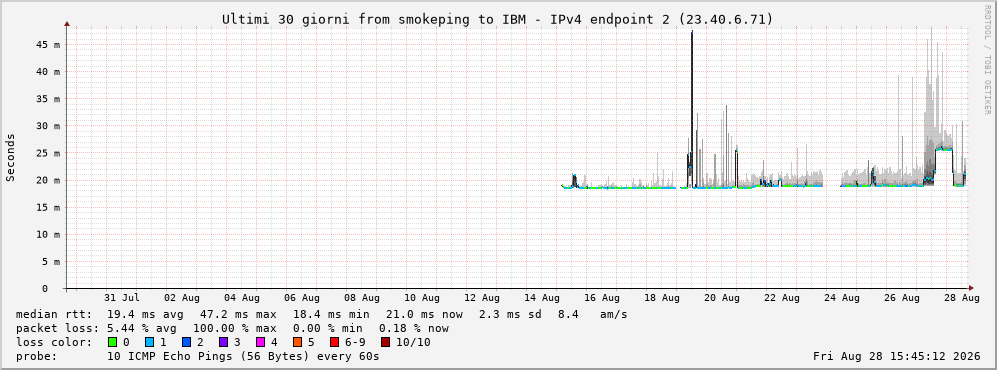Image resolution: width=997 pixels, height=370 pixels.
Task: Click the purple loss color 3 swatch
Action: pyautogui.click(x=223, y=343)
